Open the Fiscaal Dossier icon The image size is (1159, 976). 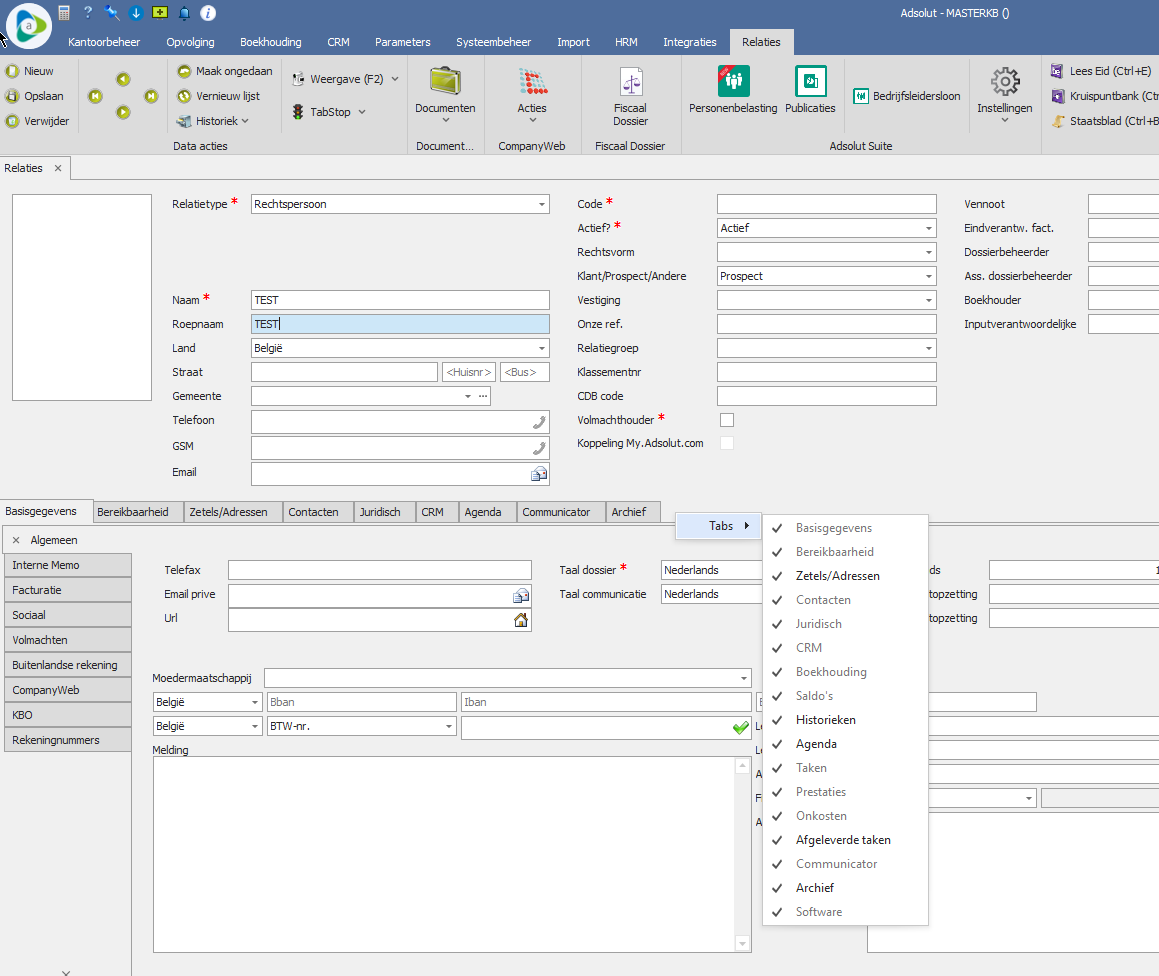(x=630, y=82)
